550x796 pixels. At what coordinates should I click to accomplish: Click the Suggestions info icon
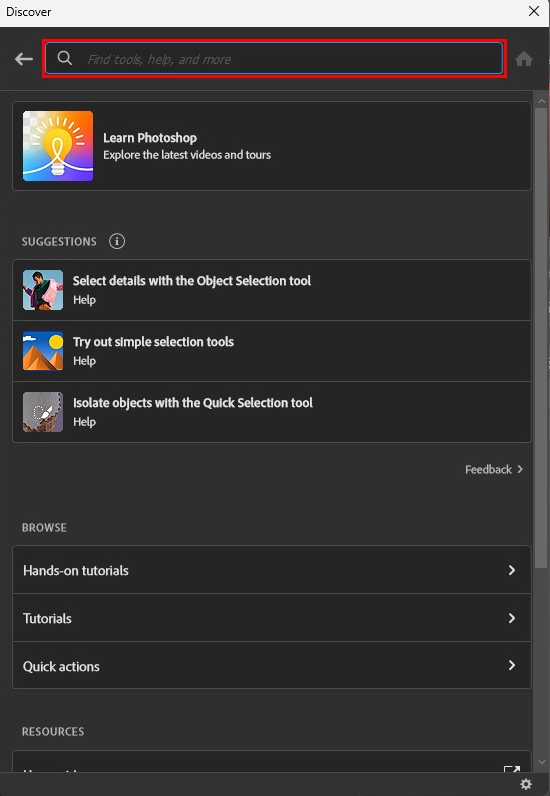pyautogui.click(x=117, y=241)
